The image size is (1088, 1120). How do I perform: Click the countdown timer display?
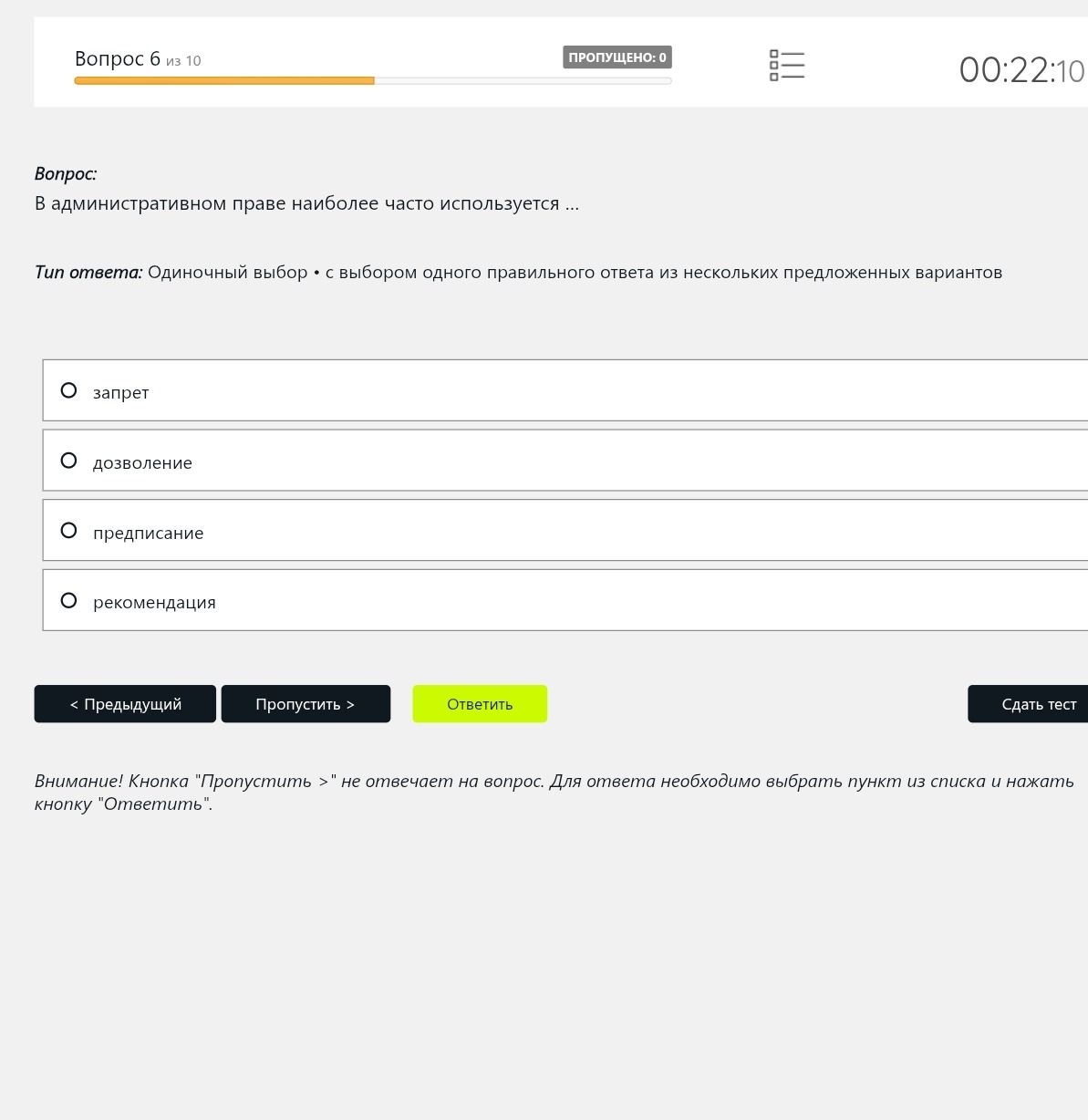tap(1021, 70)
